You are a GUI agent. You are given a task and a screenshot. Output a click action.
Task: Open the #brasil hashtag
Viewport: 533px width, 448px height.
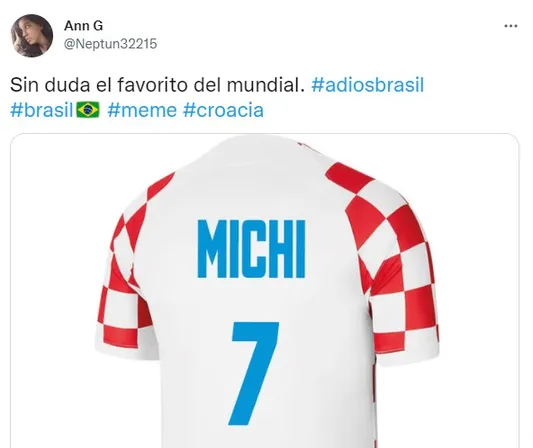42,110
